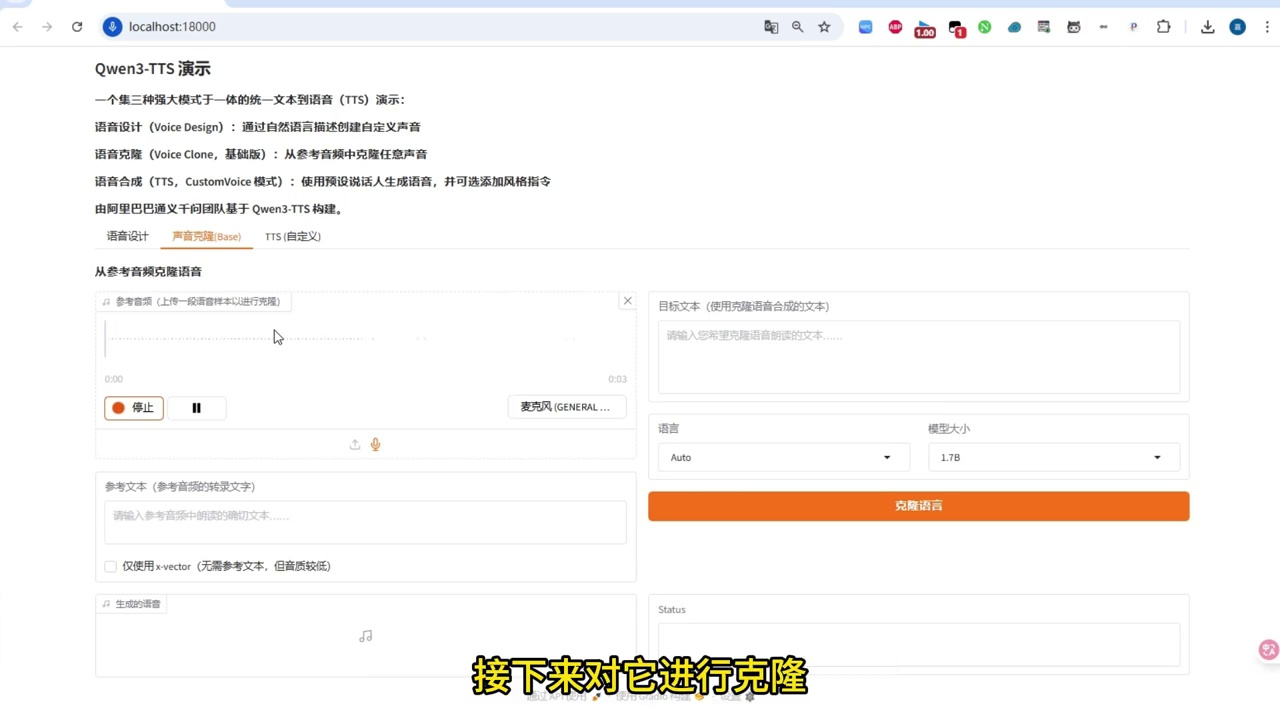Click the 生成的语音 panel label
The image size is (1280, 720).
tap(131, 604)
